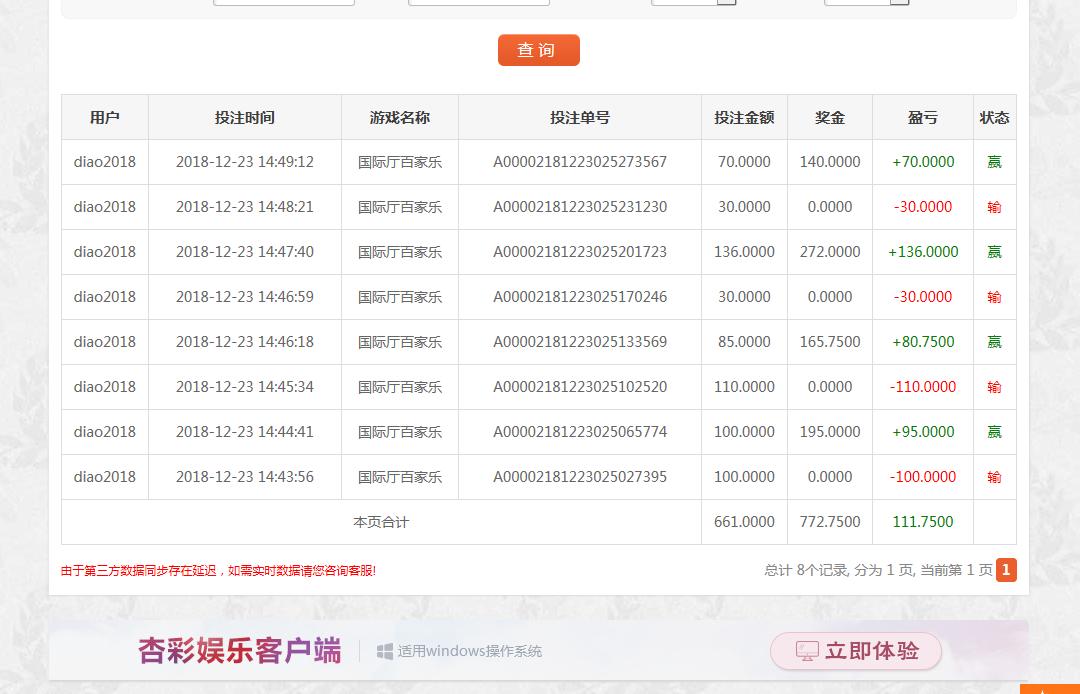Click the 投注金额 column header

coord(744,118)
